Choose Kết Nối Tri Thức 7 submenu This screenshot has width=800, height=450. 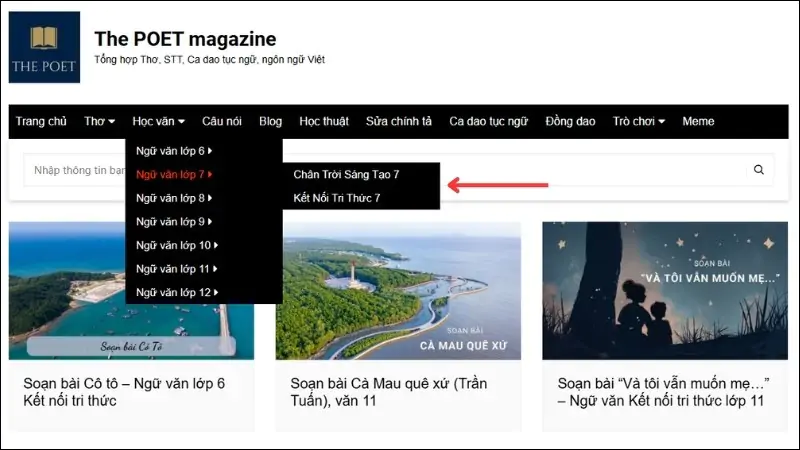(x=337, y=198)
